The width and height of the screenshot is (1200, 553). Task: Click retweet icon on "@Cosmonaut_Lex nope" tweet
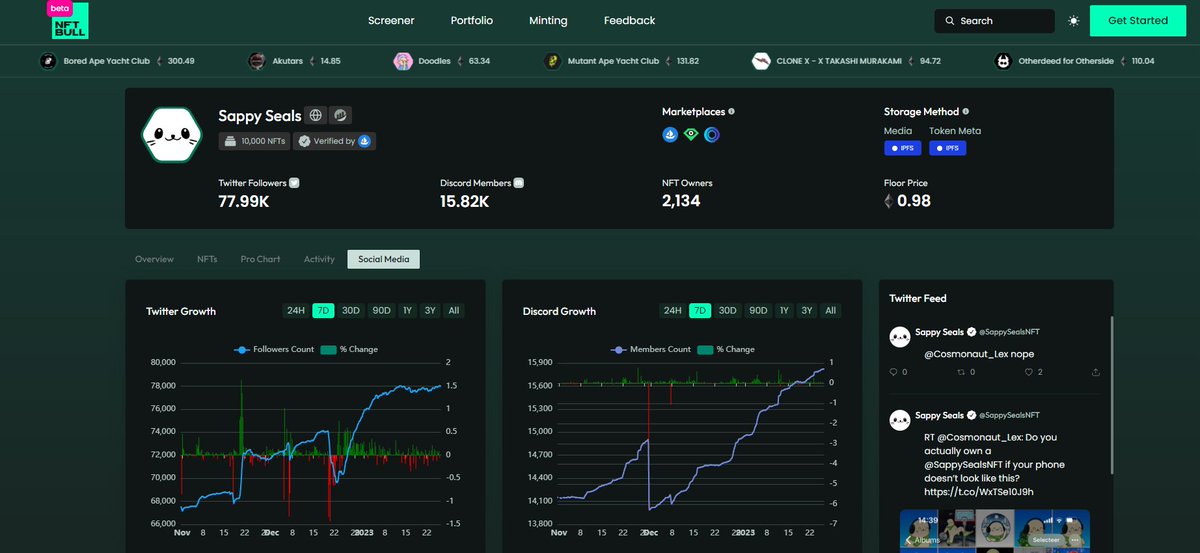coord(961,372)
